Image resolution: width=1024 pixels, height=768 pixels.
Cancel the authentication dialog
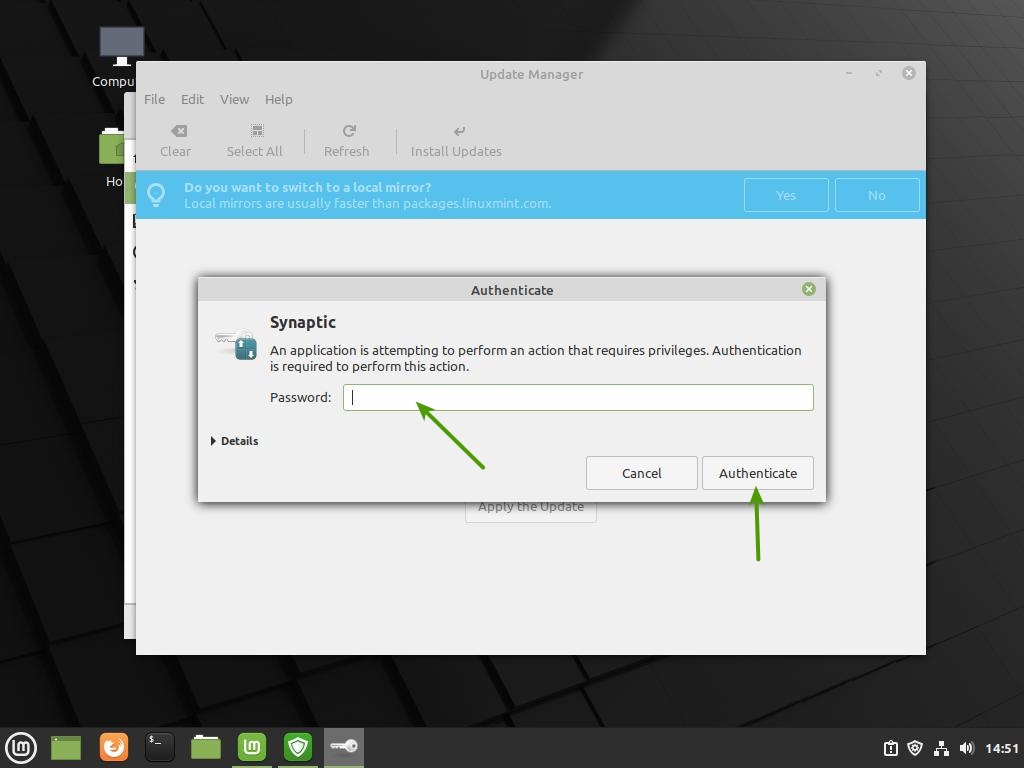click(x=641, y=473)
